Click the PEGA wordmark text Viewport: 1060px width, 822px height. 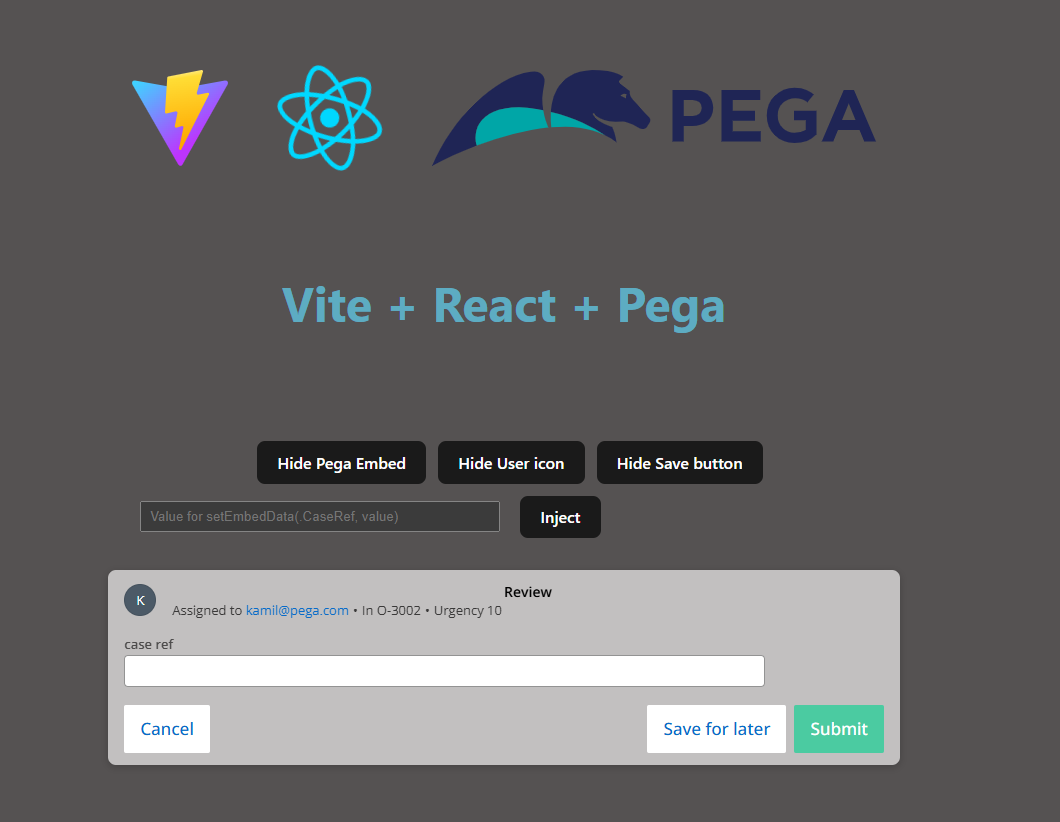pos(773,116)
